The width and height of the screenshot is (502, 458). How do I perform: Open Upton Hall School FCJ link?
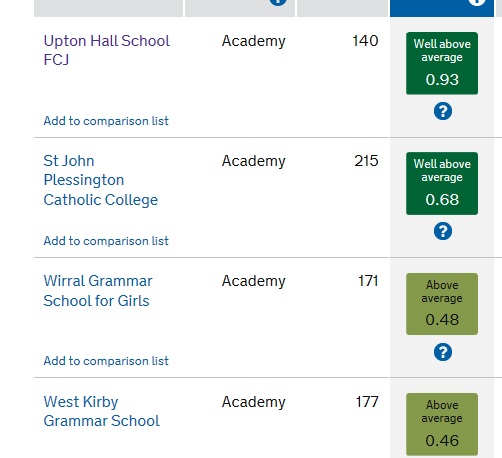107,50
